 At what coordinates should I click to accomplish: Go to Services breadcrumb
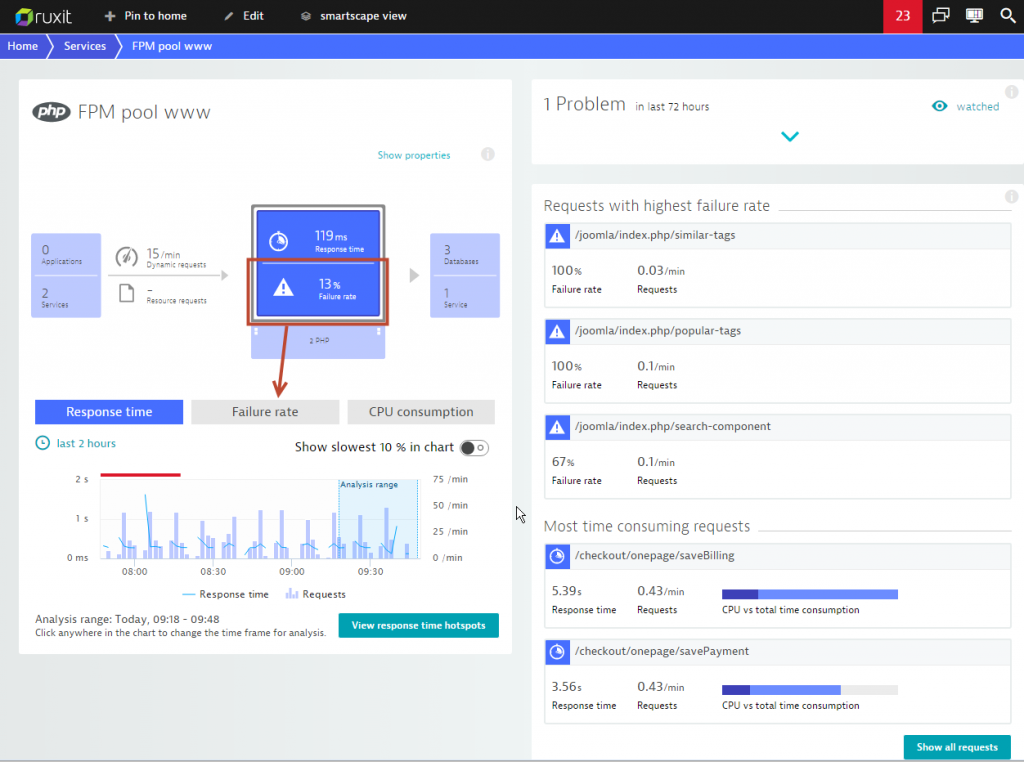tap(85, 46)
